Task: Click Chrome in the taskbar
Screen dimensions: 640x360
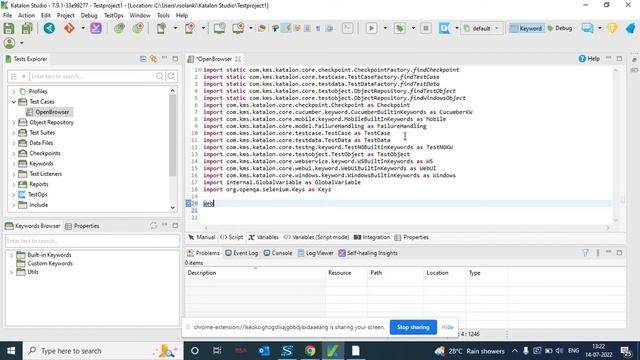Action: click(310, 351)
